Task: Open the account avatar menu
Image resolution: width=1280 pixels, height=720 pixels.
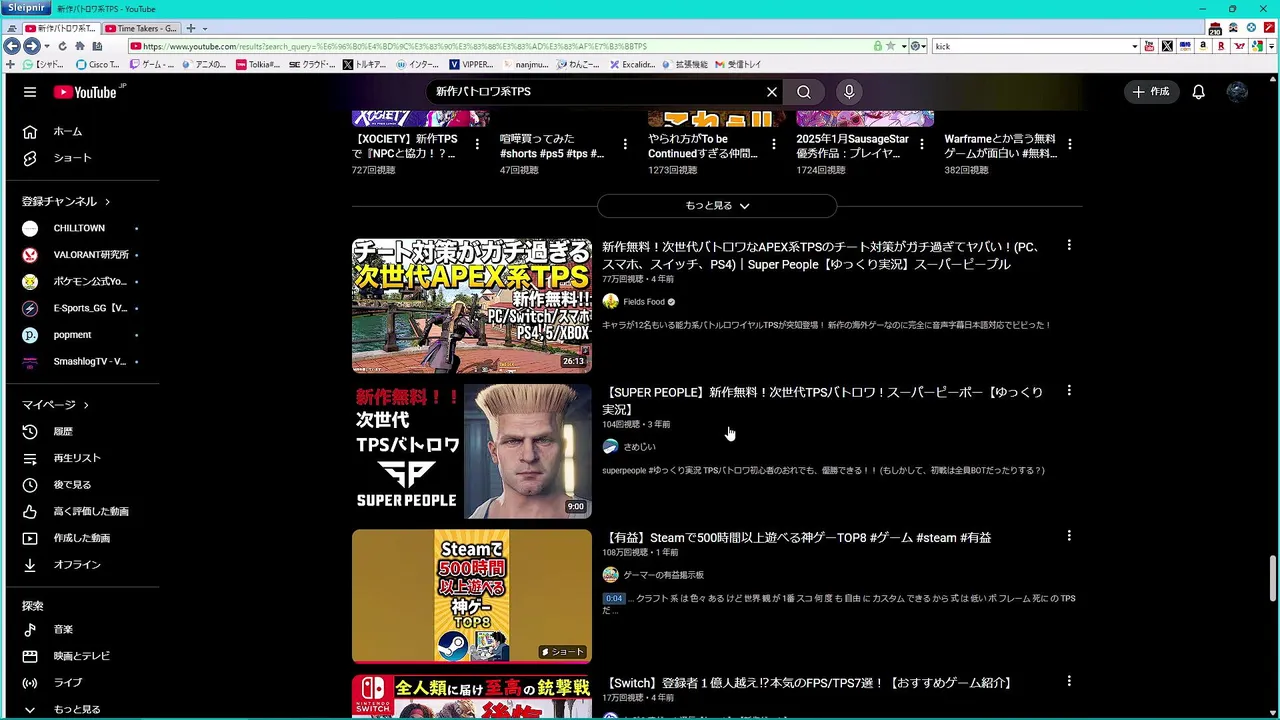Action: click(x=1237, y=92)
